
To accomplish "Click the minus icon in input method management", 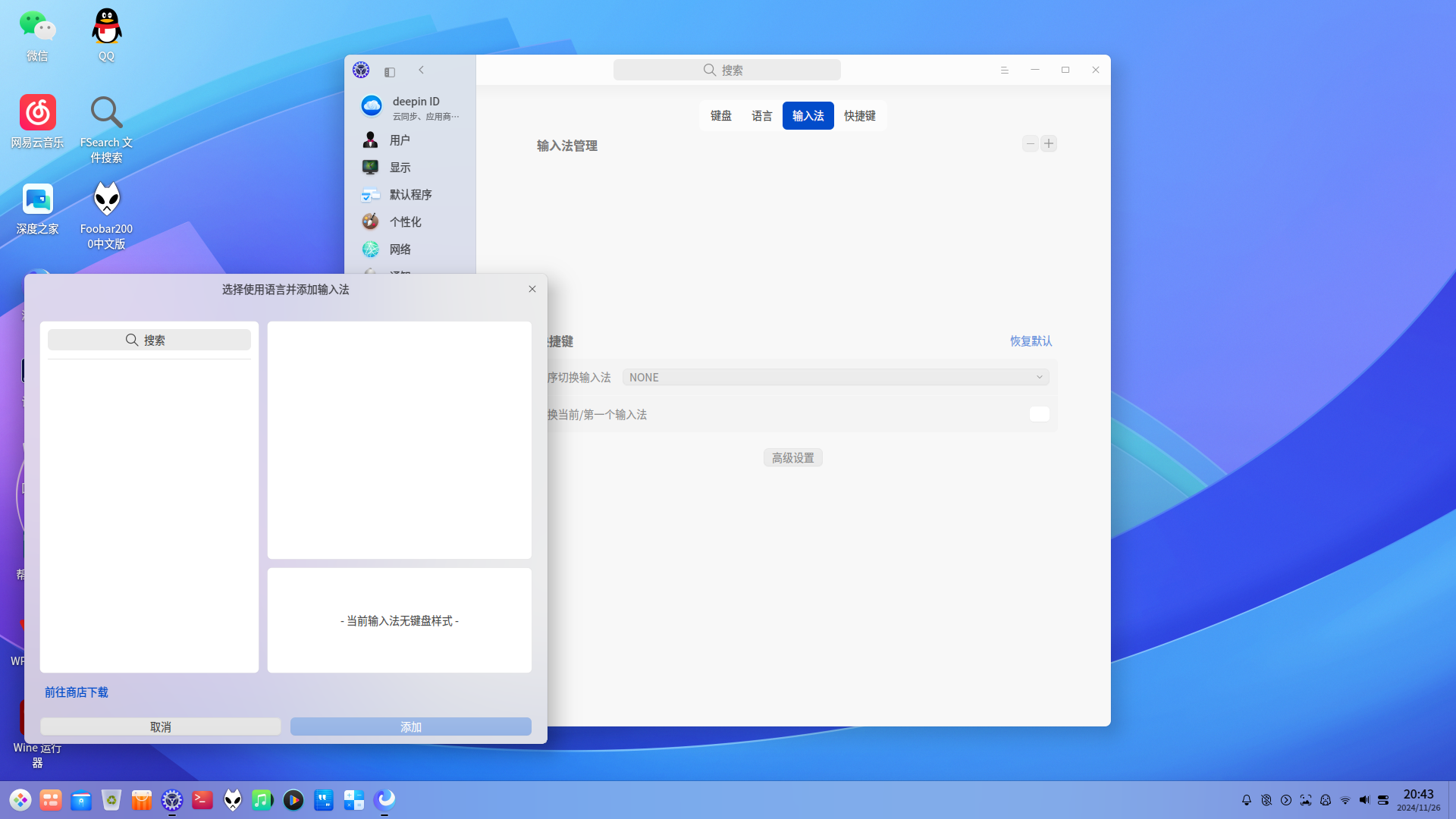I will 1030,143.
